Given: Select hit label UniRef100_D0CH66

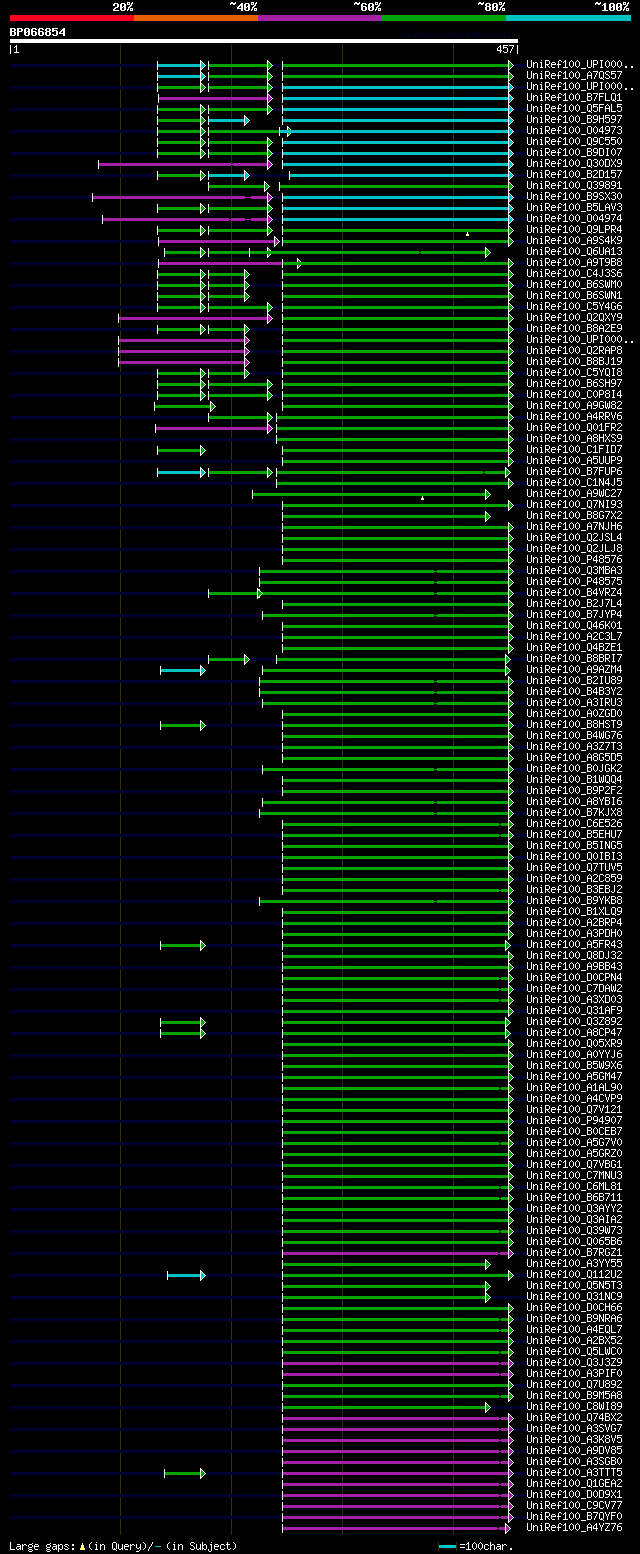Looking at the screenshot, I should [574, 1307].
